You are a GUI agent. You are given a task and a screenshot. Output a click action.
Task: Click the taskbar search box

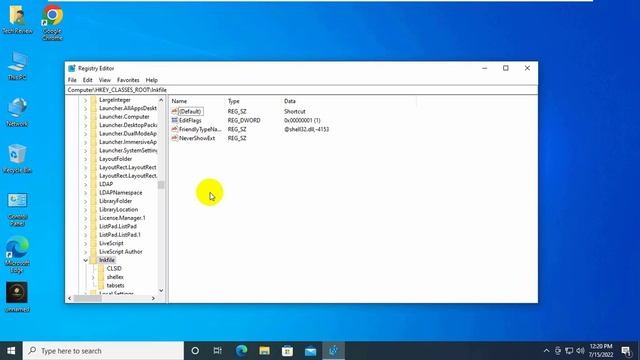(103, 351)
